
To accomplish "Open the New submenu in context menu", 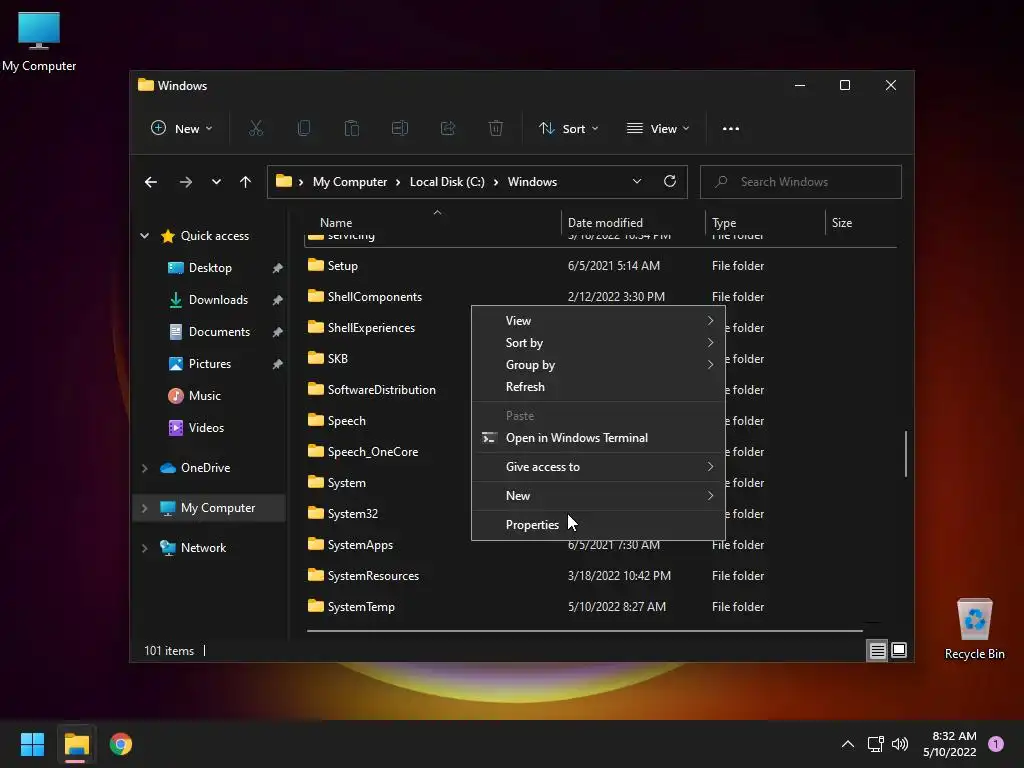I will coord(598,496).
